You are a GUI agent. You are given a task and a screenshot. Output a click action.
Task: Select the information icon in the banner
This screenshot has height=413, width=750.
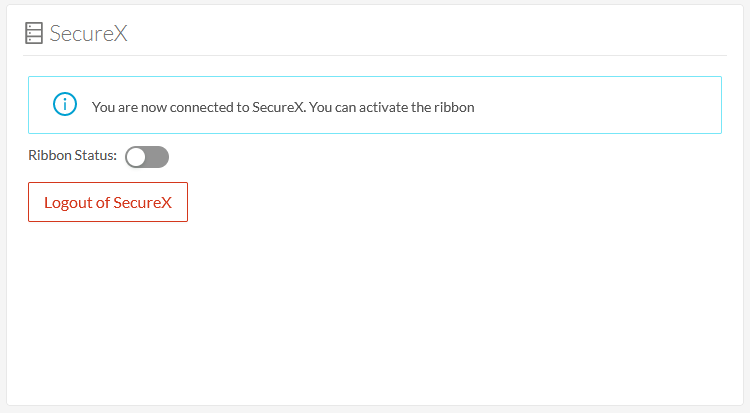tap(65, 104)
